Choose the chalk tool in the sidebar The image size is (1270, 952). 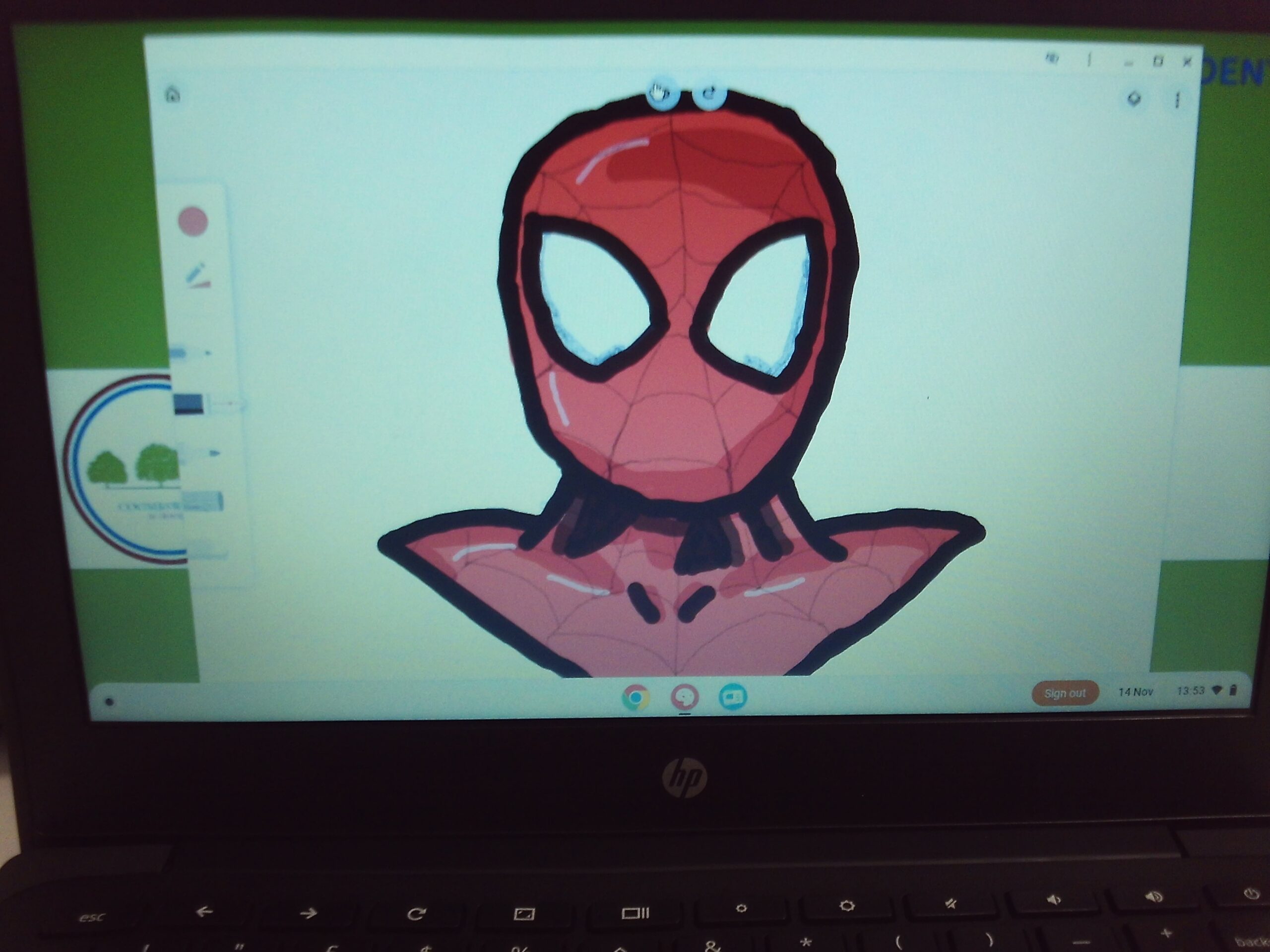click(202, 502)
